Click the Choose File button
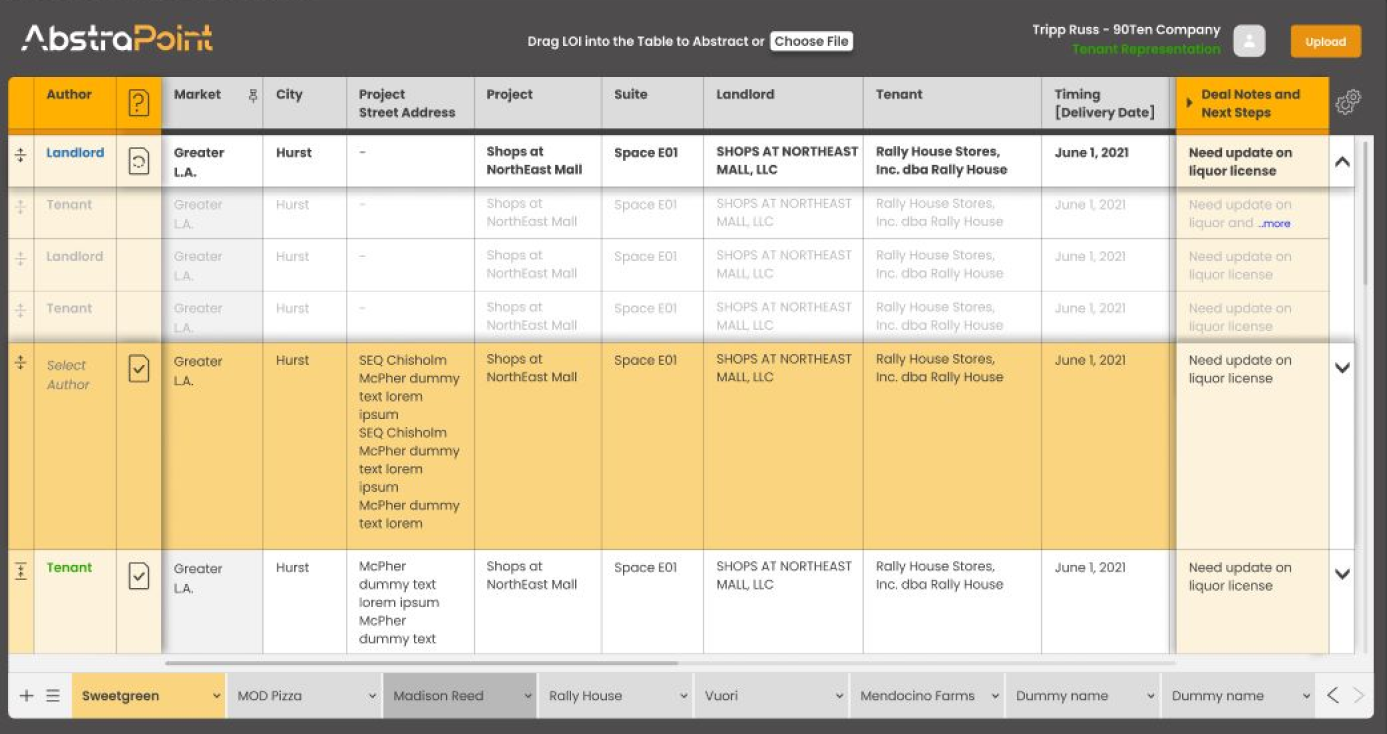Image resolution: width=1387 pixels, height=734 pixels. (x=811, y=42)
